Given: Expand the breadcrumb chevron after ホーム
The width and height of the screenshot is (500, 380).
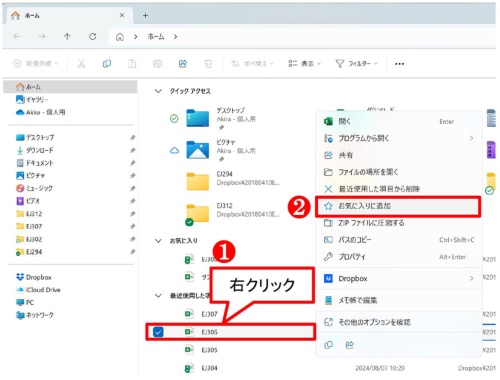Looking at the screenshot, I should point(175,37).
